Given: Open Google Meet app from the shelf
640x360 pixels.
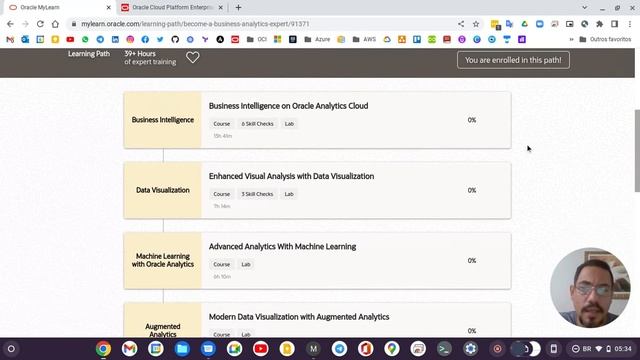Looking at the screenshot, I should 234,349.
